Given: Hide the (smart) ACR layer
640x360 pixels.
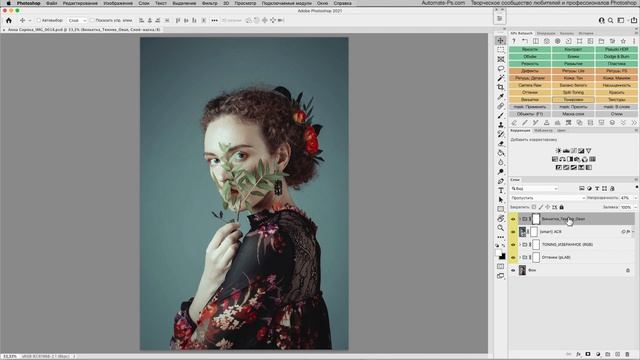Looking at the screenshot, I should click(x=513, y=231).
